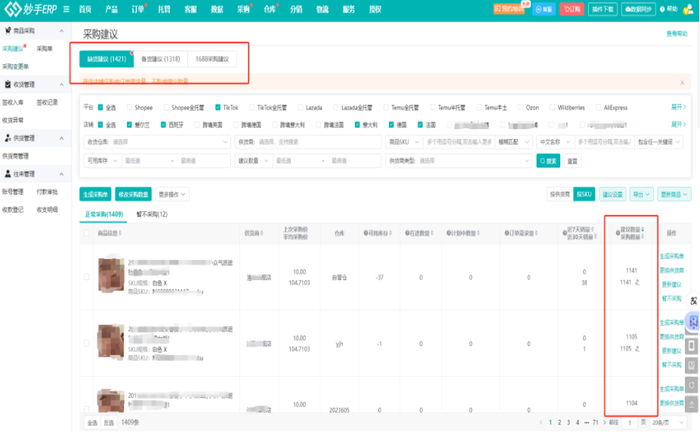Click the 生成采购单 button

coord(96,194)
